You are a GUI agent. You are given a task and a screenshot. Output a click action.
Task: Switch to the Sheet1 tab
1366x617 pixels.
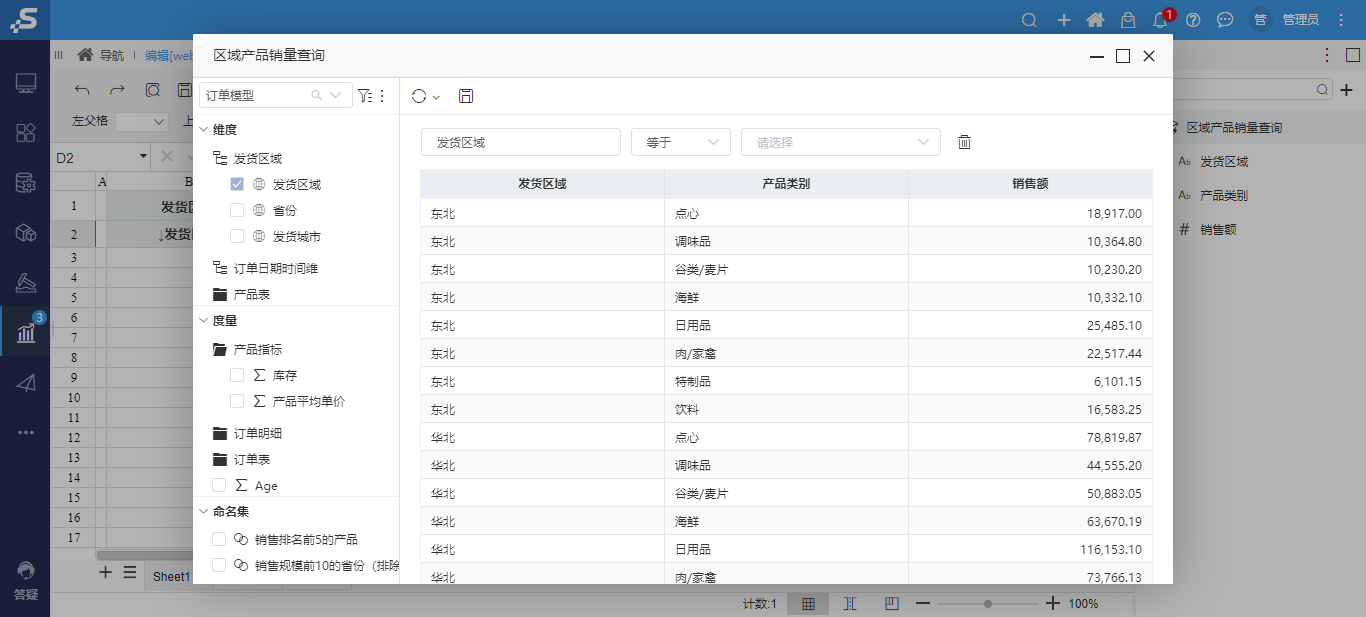pyautogui.click(x=171, y=577)
